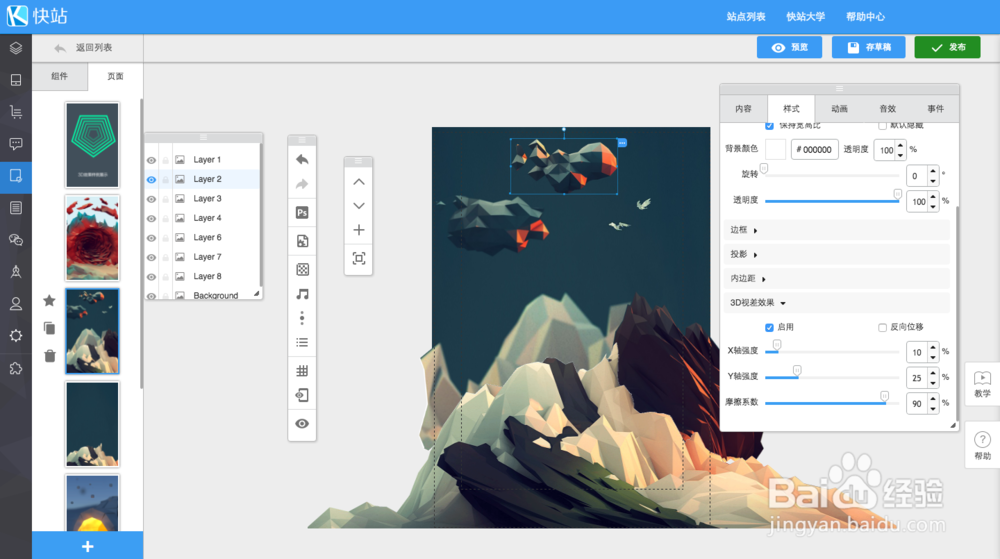Open the puzzle plugin sidebar icon
1000x559 pixels.
pyautogui.click(x=16, y=368)
